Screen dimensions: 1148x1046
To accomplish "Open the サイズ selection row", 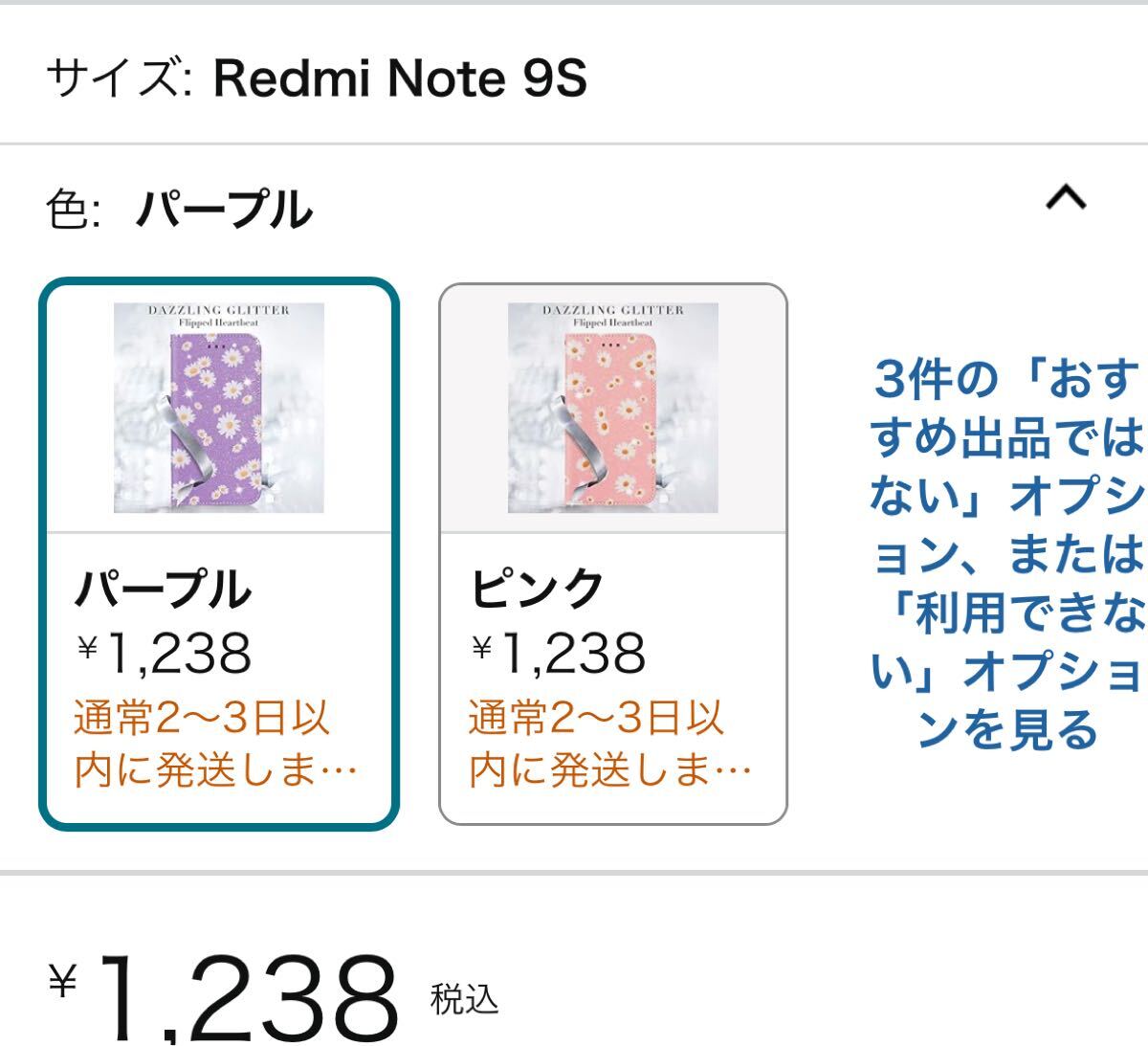I will 316,78.
